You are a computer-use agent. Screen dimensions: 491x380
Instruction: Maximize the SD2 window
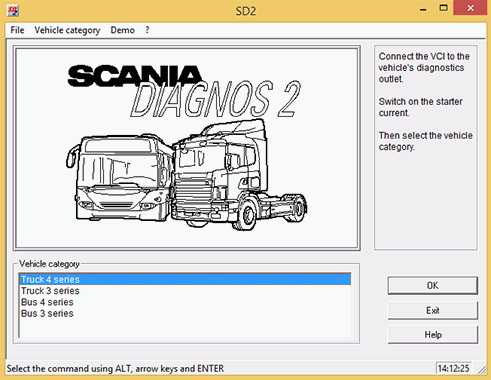pyautogui.click(x=443, y=8)
